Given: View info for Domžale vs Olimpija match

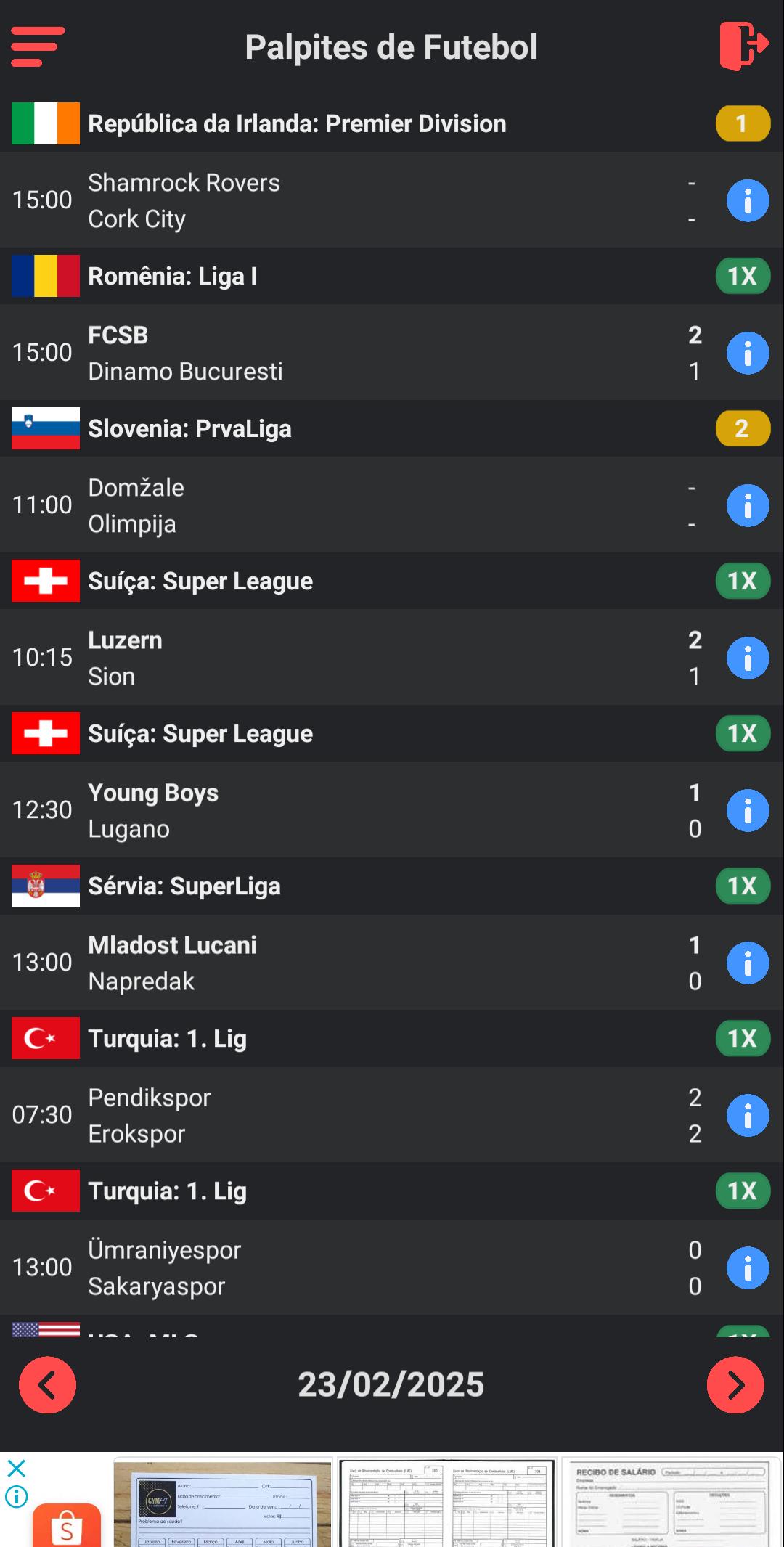Looking at the screenshot, I should pyautogui.click(x=747, y=505).
